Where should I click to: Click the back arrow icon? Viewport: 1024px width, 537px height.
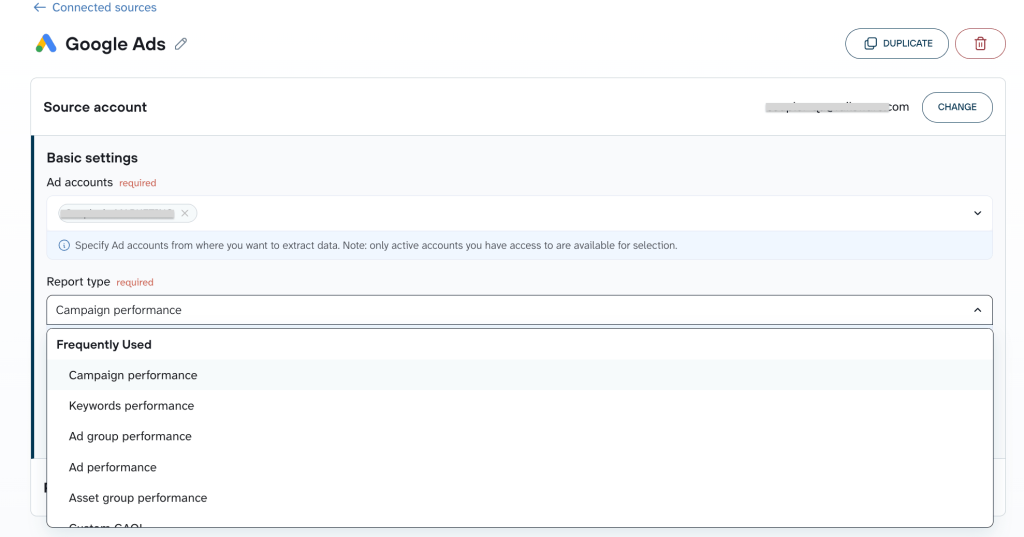pyautogui.click(x=40, y=8)
